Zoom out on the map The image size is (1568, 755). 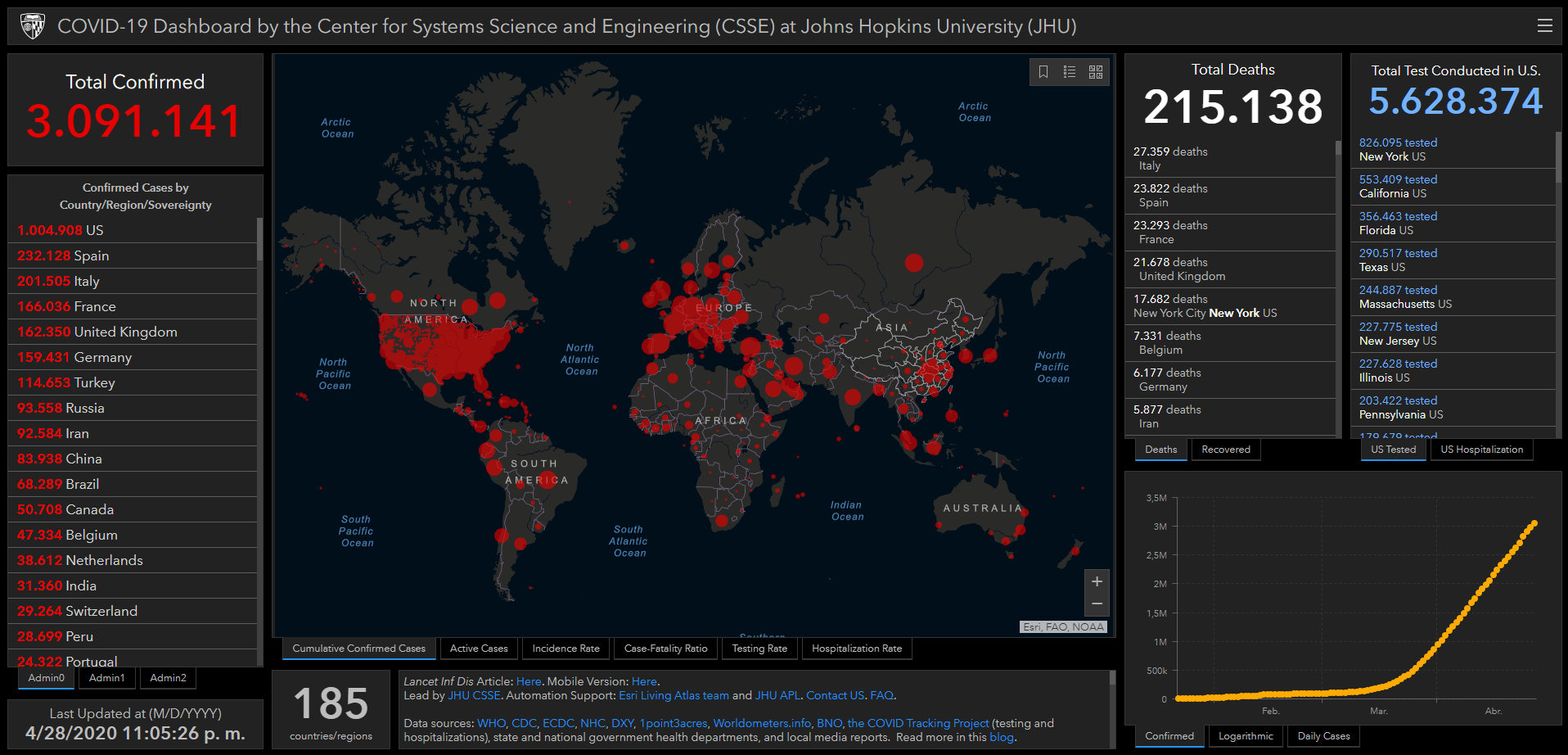1097,604
